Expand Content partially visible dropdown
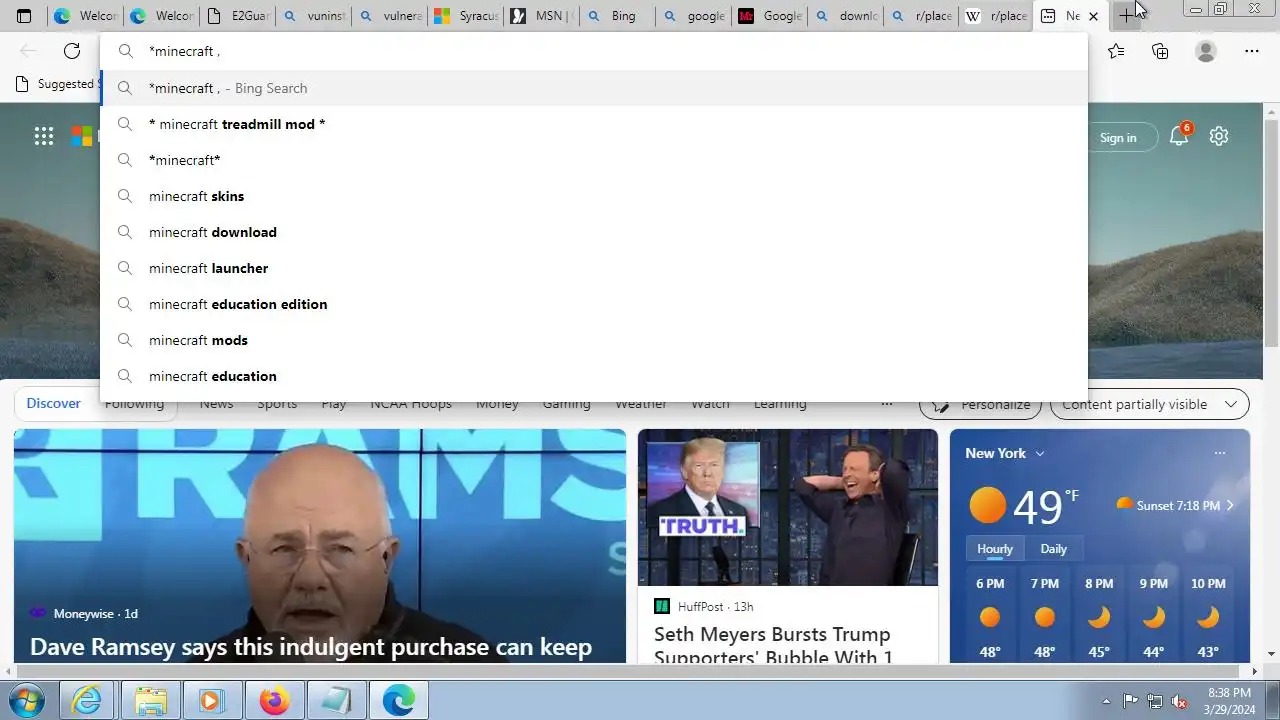This screenshot has height=720, width=1280. tap(1150, 404)
